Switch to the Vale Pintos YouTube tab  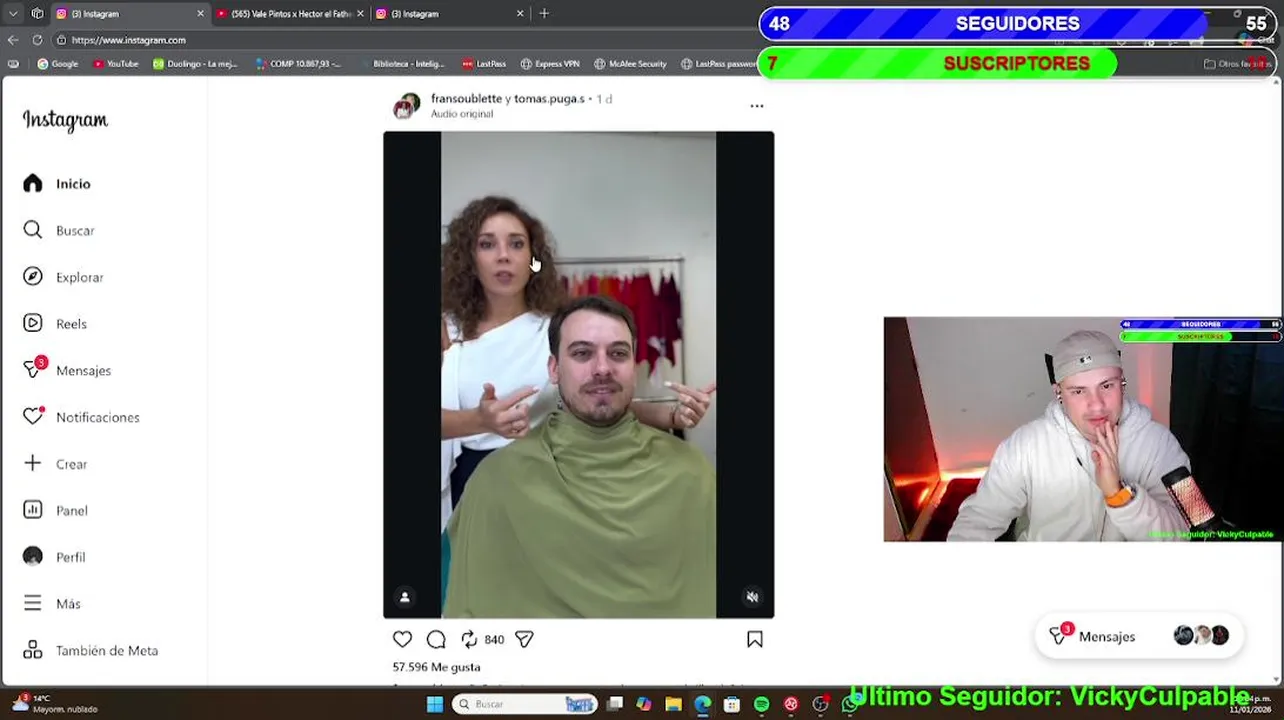pyautogui.click(x=290, y=14)
